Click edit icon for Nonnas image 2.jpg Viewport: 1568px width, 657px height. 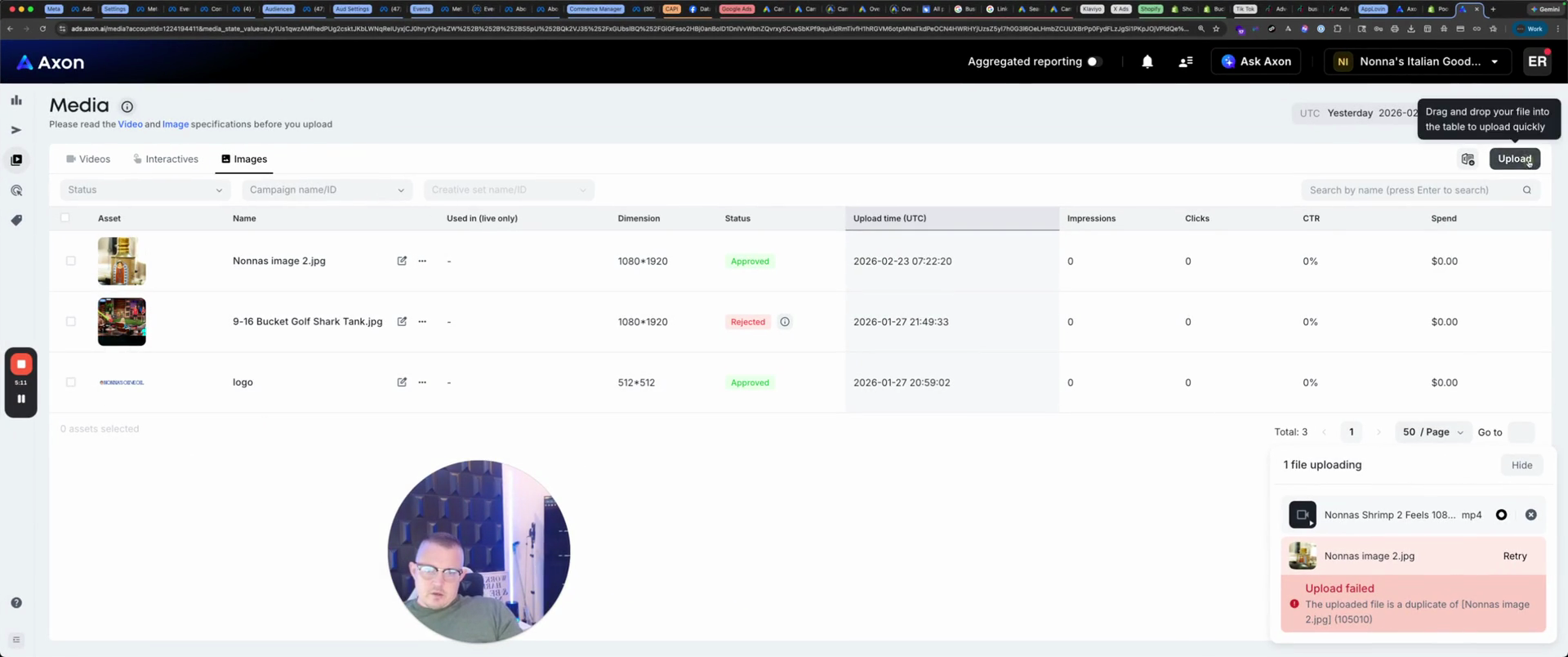coord(402,261)
